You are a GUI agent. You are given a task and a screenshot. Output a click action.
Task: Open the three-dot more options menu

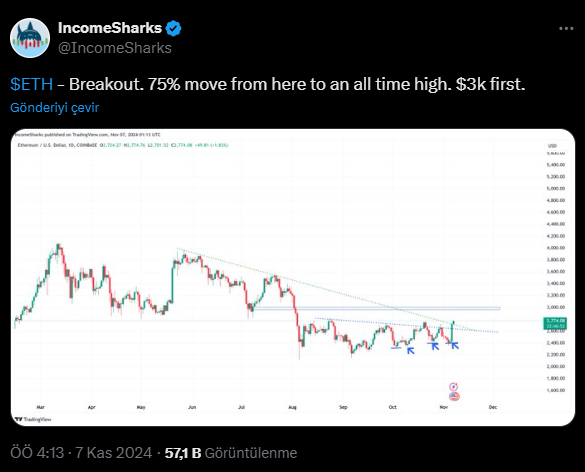coord(566,28)
